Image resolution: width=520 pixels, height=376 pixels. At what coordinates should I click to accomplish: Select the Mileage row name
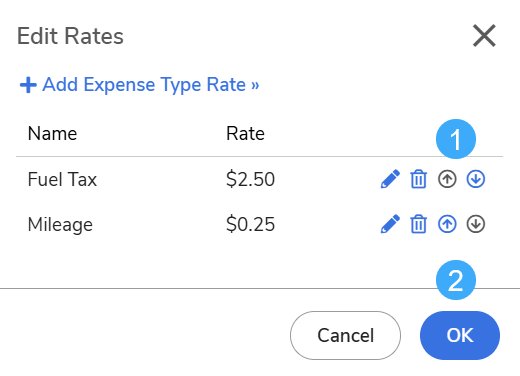click(x=60, y=224)
